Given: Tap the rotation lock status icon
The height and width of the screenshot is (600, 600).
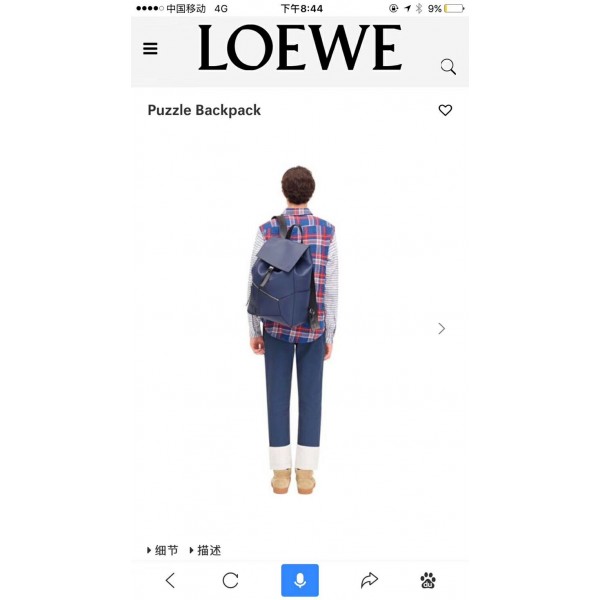Looking at the screenshot, I should [x=393, y=8].
